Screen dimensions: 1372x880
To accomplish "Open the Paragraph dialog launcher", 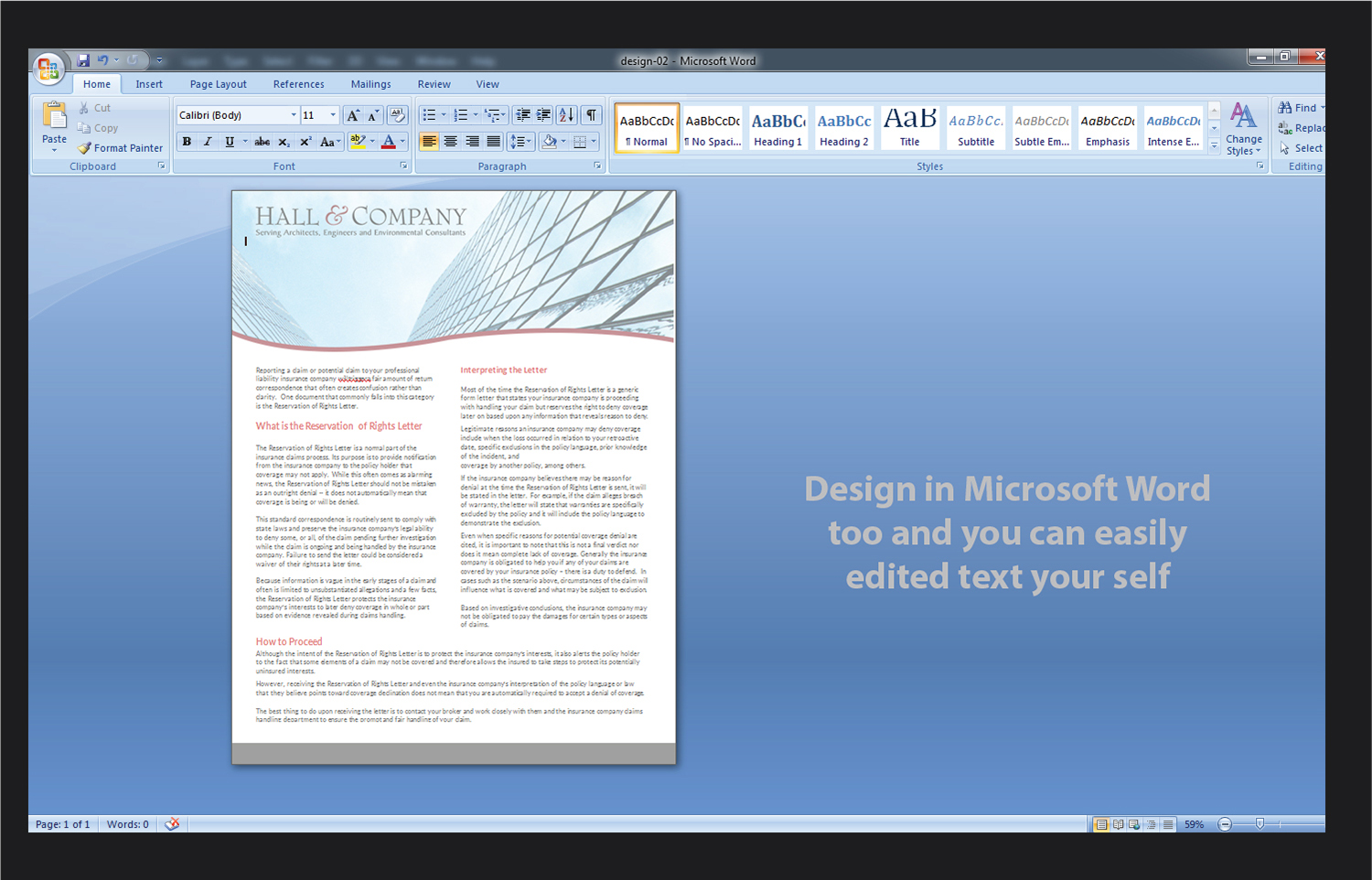I will (597, 166).
